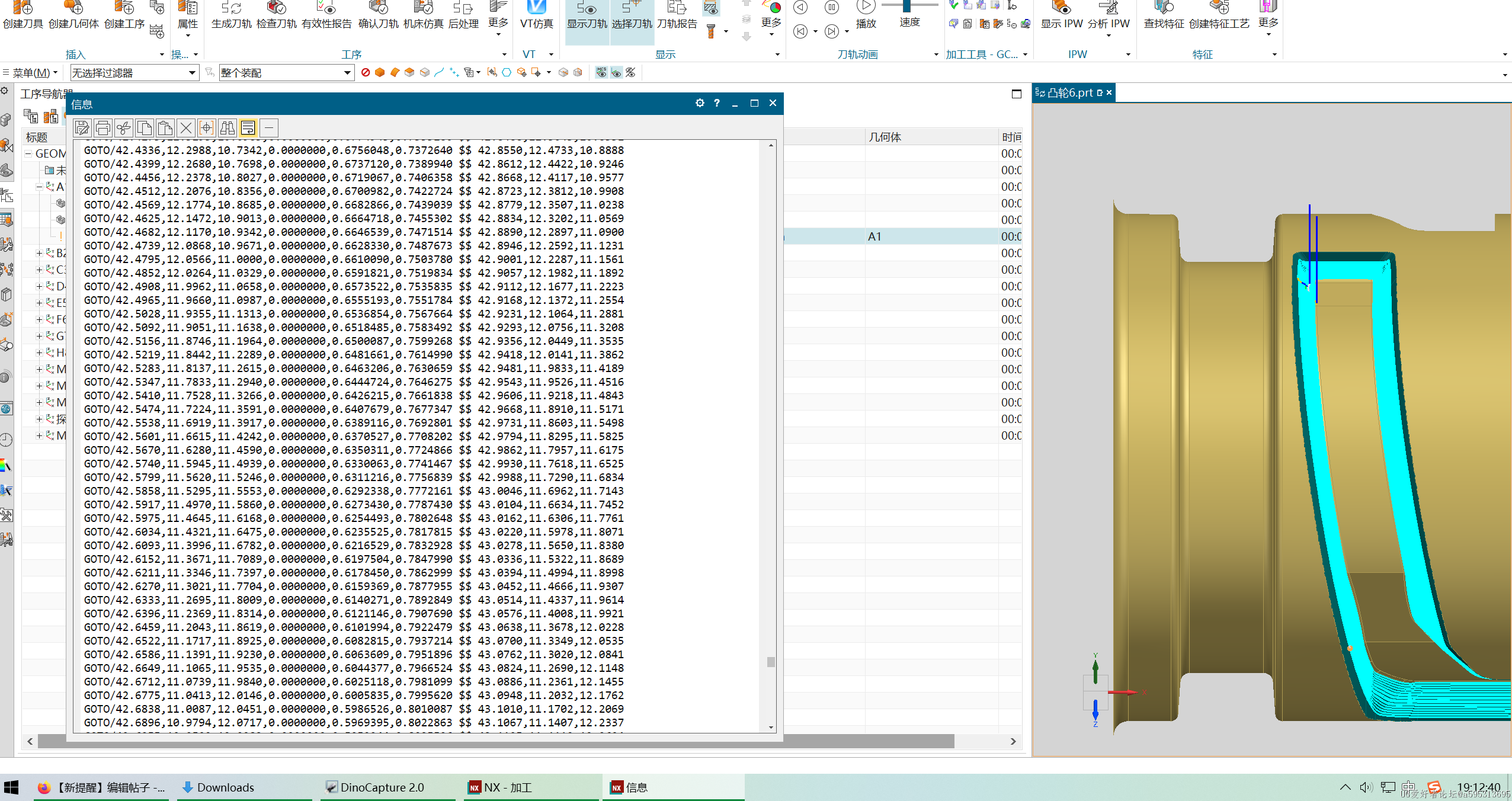Screen dimensions: 1512x801
Task: Click the step backward play button
Action: click(x=800, y=7)
